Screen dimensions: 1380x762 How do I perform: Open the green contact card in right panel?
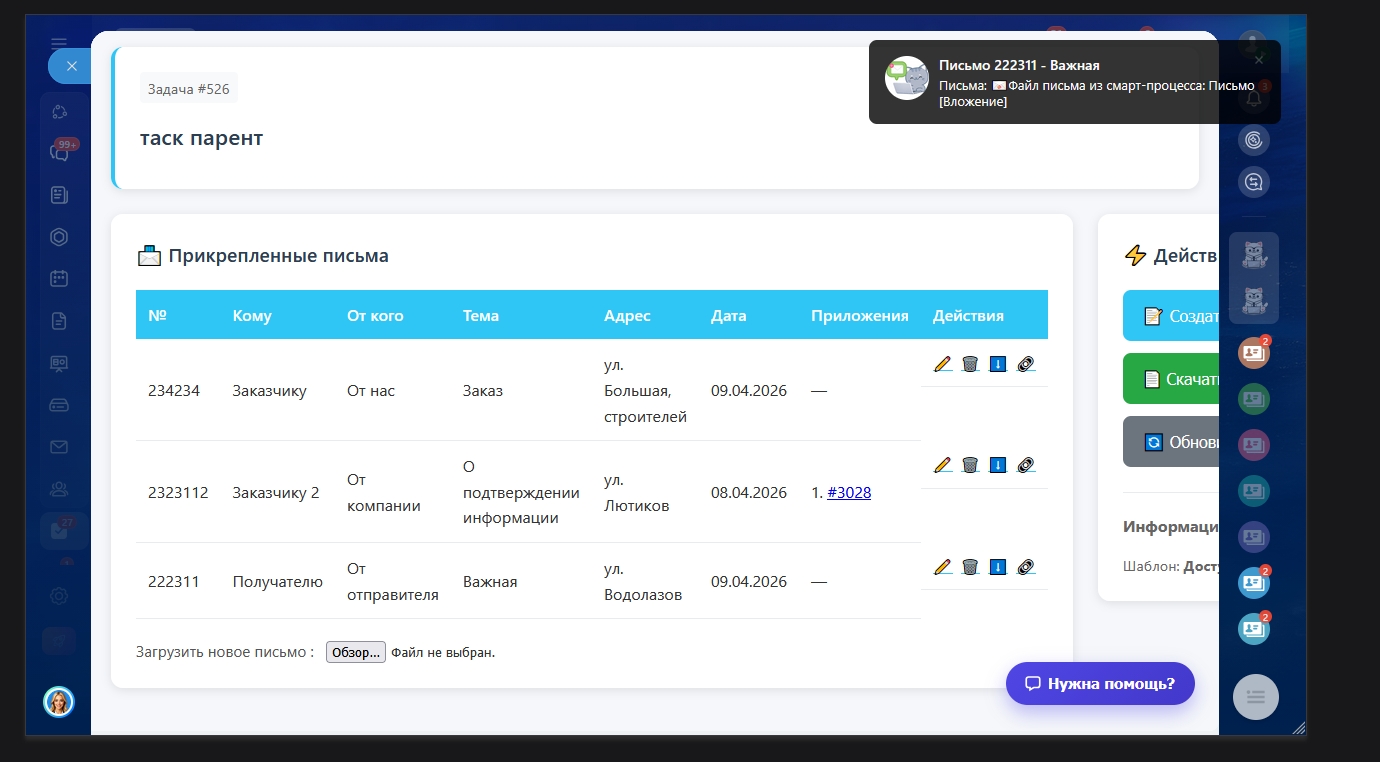point(1254,399)
